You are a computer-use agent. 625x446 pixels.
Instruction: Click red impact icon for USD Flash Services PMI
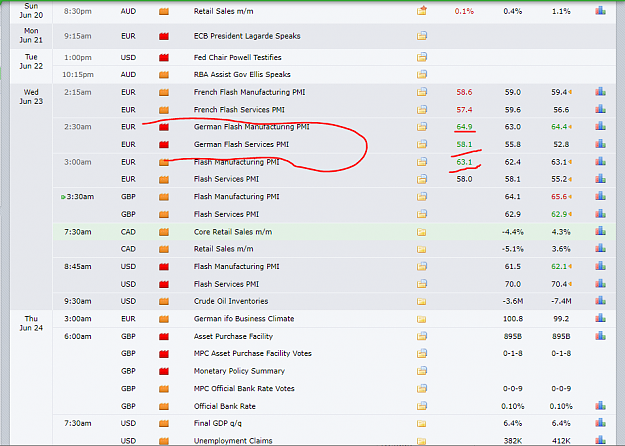click(164, 285)
